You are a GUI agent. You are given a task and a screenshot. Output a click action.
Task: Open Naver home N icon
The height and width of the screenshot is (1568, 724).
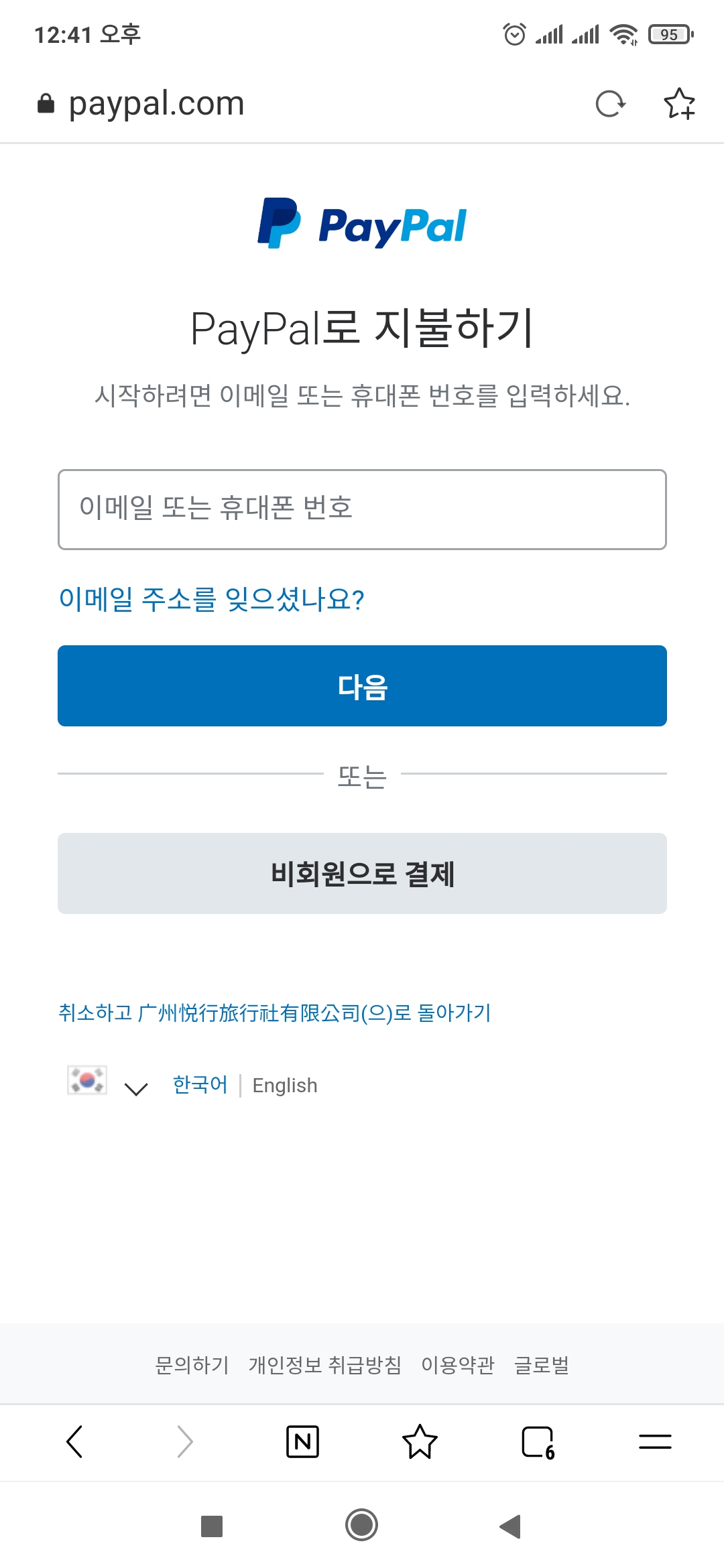click(x=302, y=1441)
